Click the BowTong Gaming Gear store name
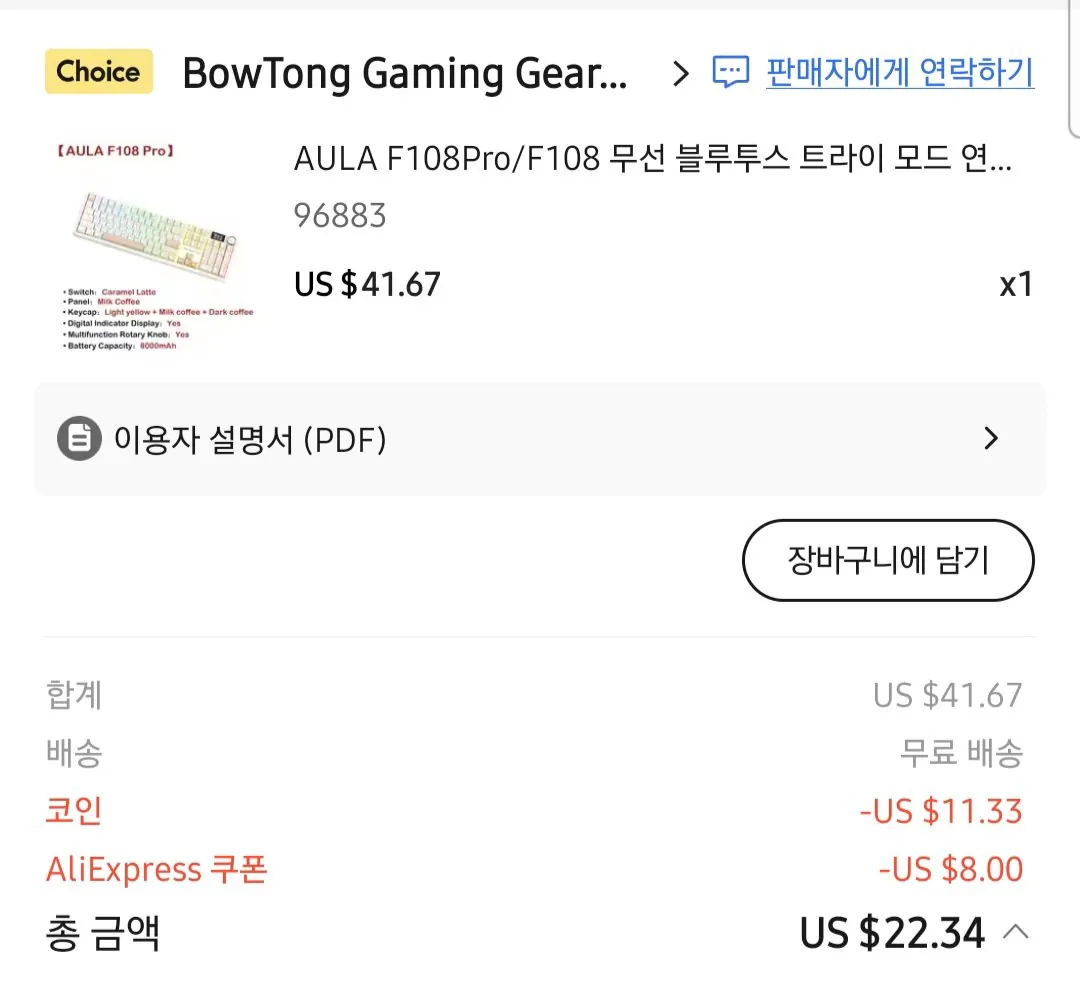Image resolution: width=1080 pixels, height=990 pixels. coord(404,72)
